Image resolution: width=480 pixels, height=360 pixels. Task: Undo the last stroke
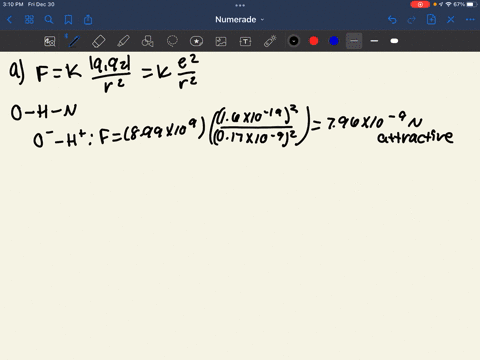[392, 20]
